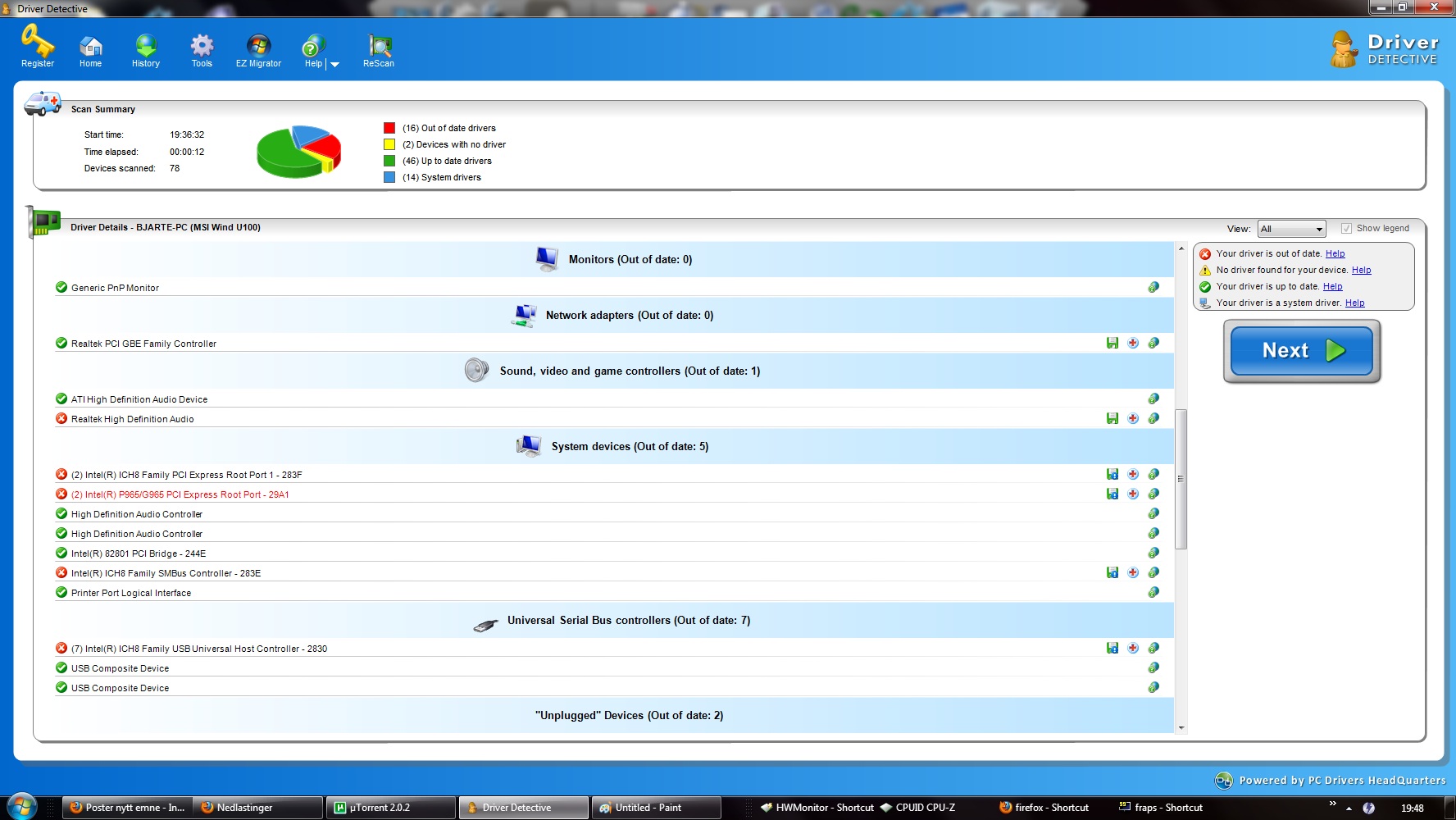Click the System devices category header
Image resolution: width=1456 pixels, height=820 pixels.
point(613,446)
